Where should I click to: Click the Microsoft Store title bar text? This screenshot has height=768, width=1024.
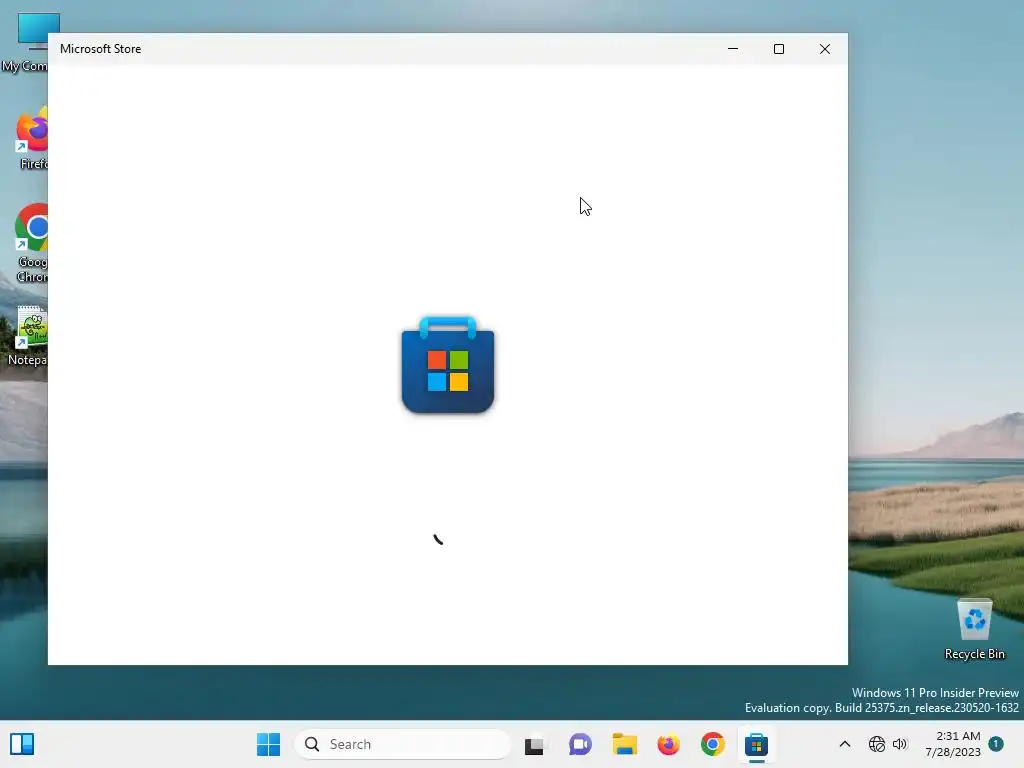tap(101, 49)
